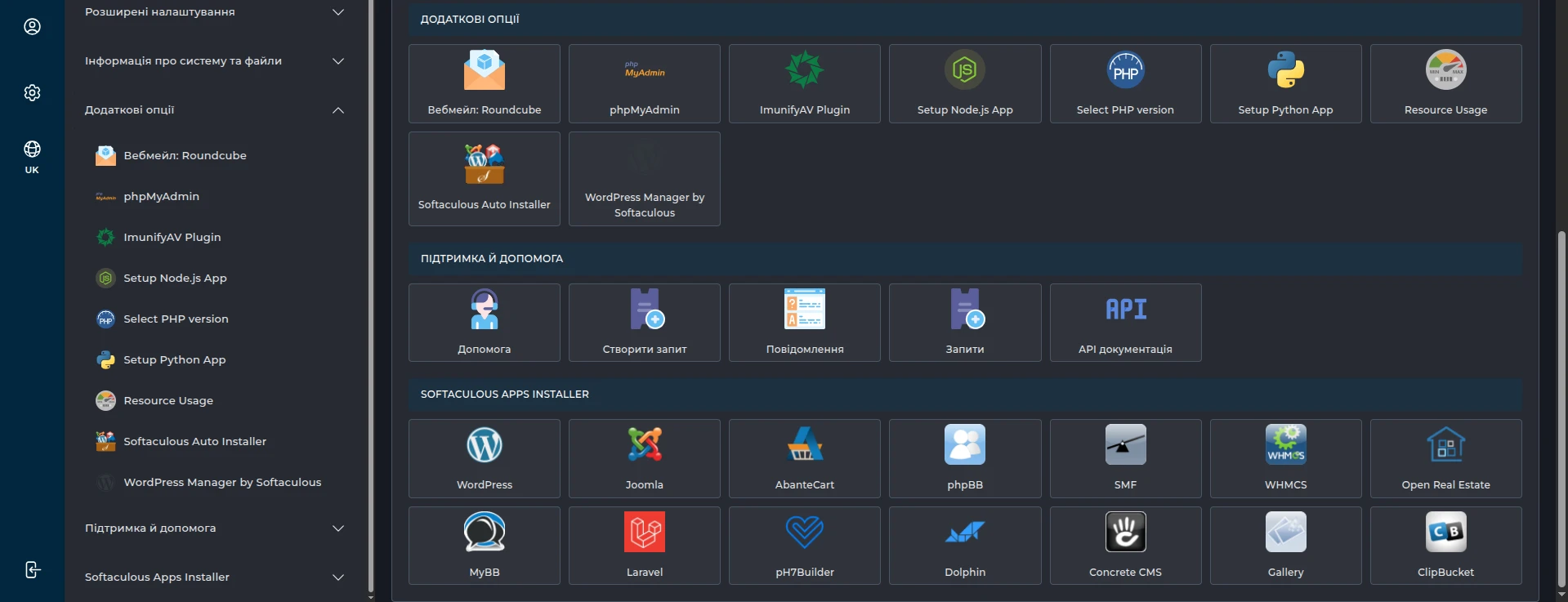Select the MyBB app tile
The height and width of the screenshot is (602, 1568).
click(x=485, y=546)
